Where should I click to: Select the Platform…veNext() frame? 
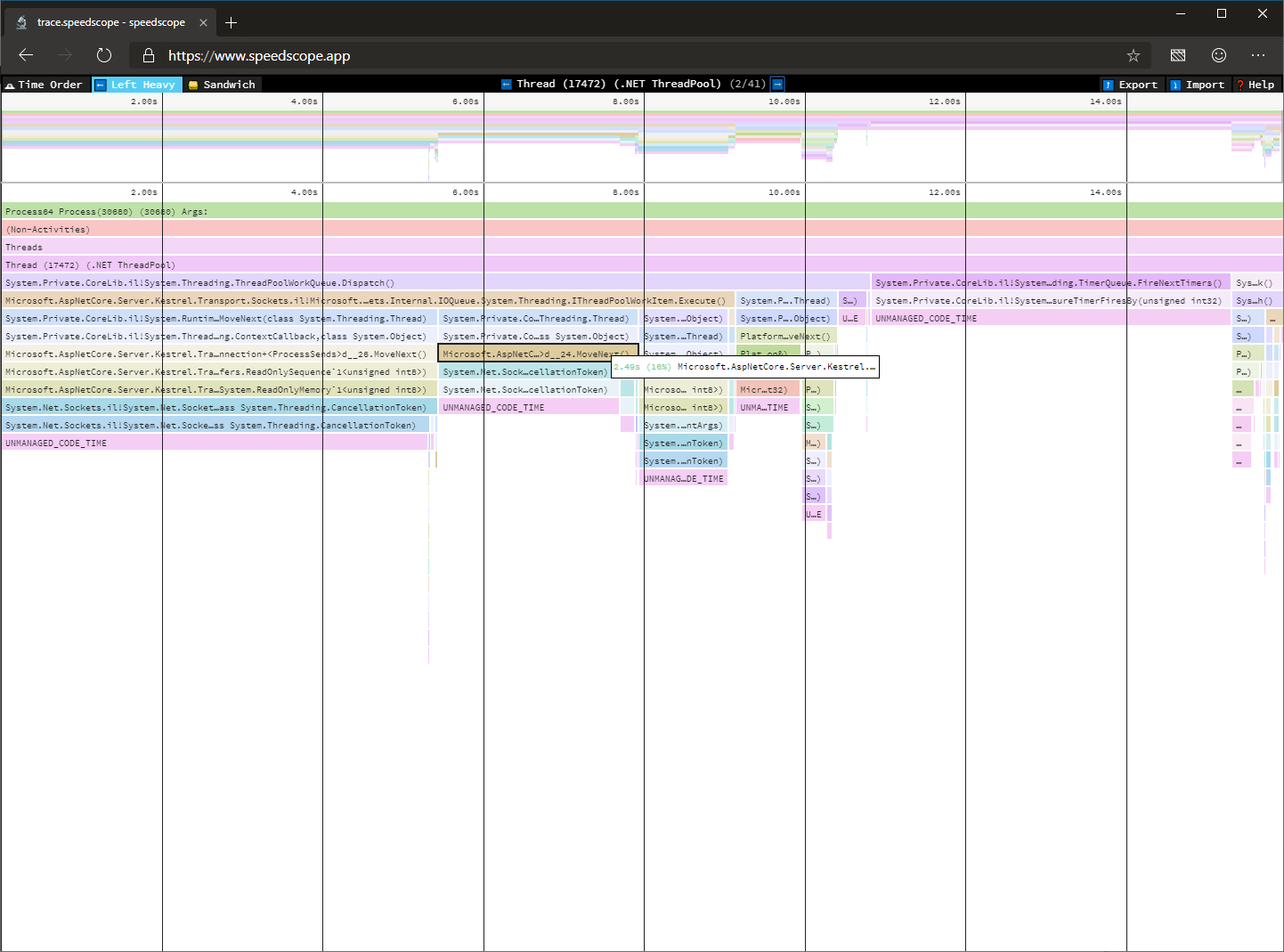click(786, 336)
